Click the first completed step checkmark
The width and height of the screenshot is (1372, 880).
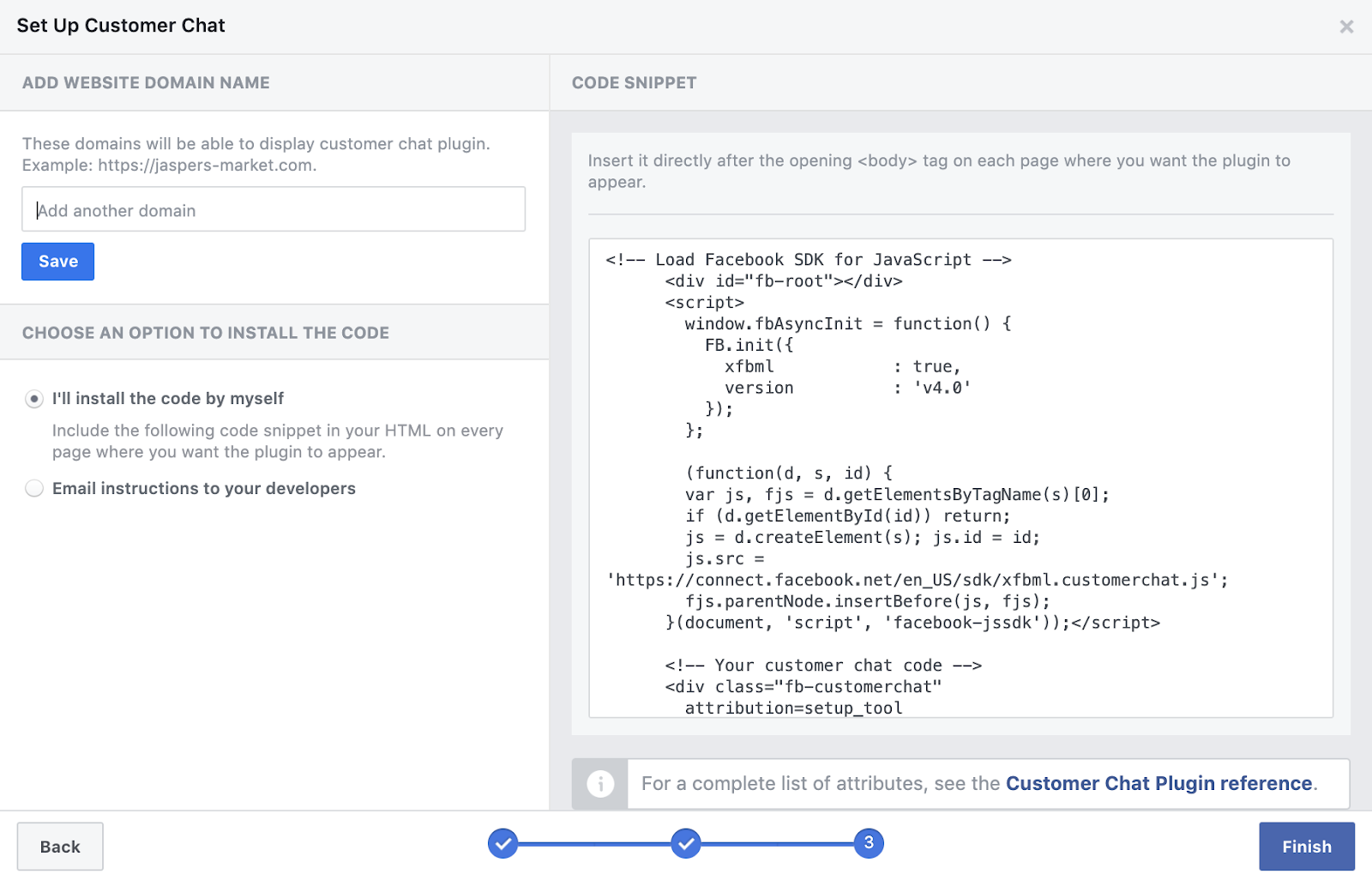click(503, 843)
